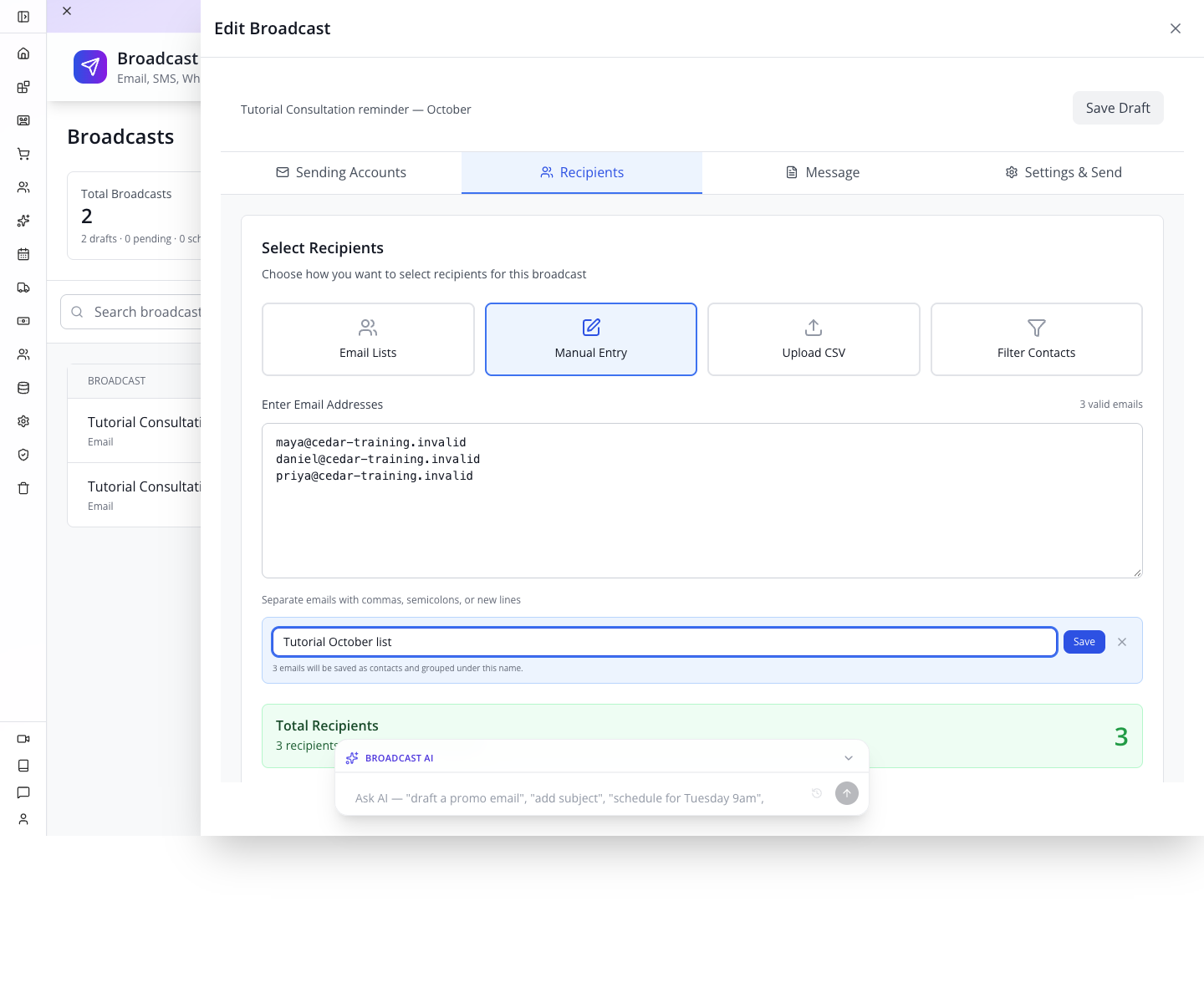Go to Home in the sidebar
The image size is (1204, 1003).
(x=23, y=53)
